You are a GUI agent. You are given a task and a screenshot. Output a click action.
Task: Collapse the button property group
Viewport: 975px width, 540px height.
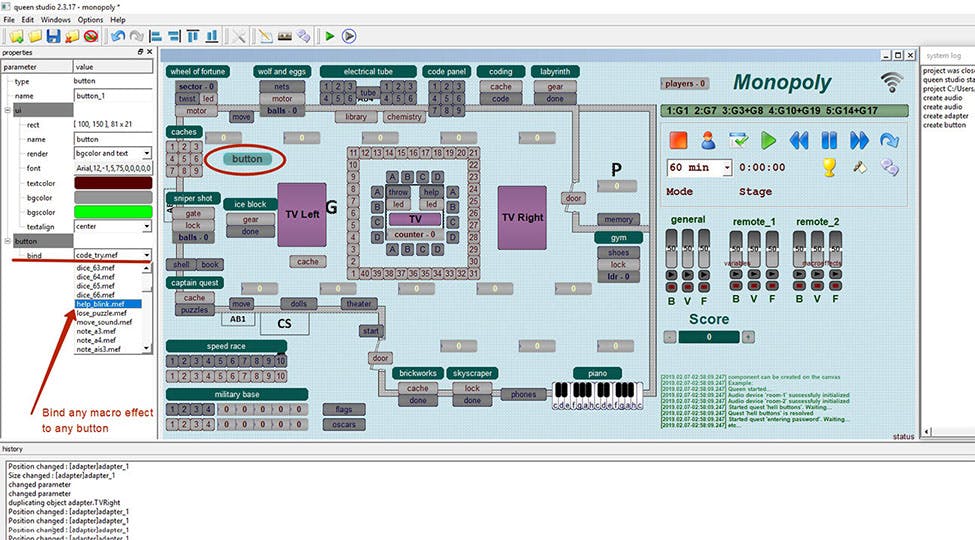pyautogui.click(x=7, y=241)
